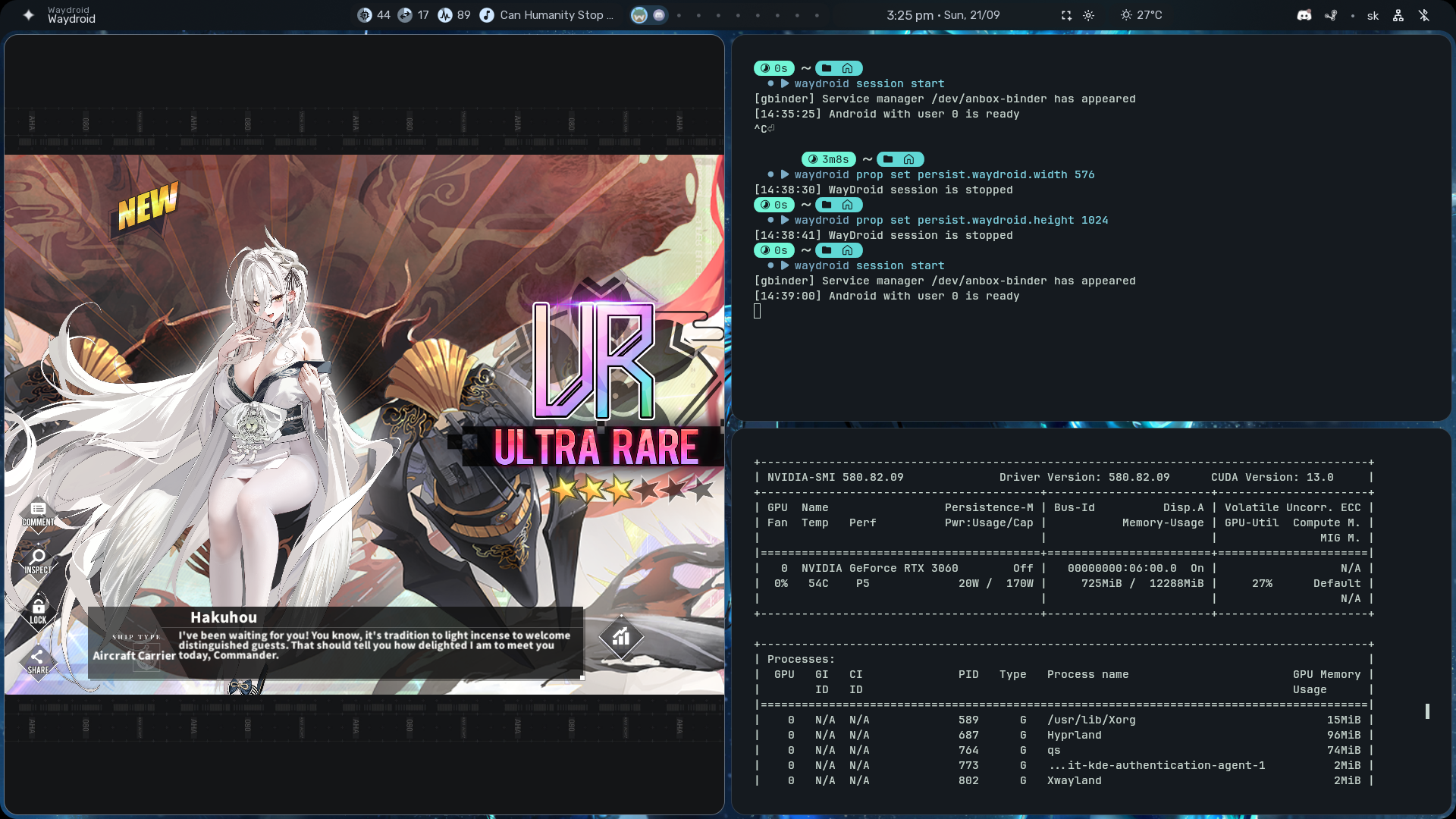1456x819 pixels.
Task: Open the Steam tray icon
Action: [x=1331, y=15]
